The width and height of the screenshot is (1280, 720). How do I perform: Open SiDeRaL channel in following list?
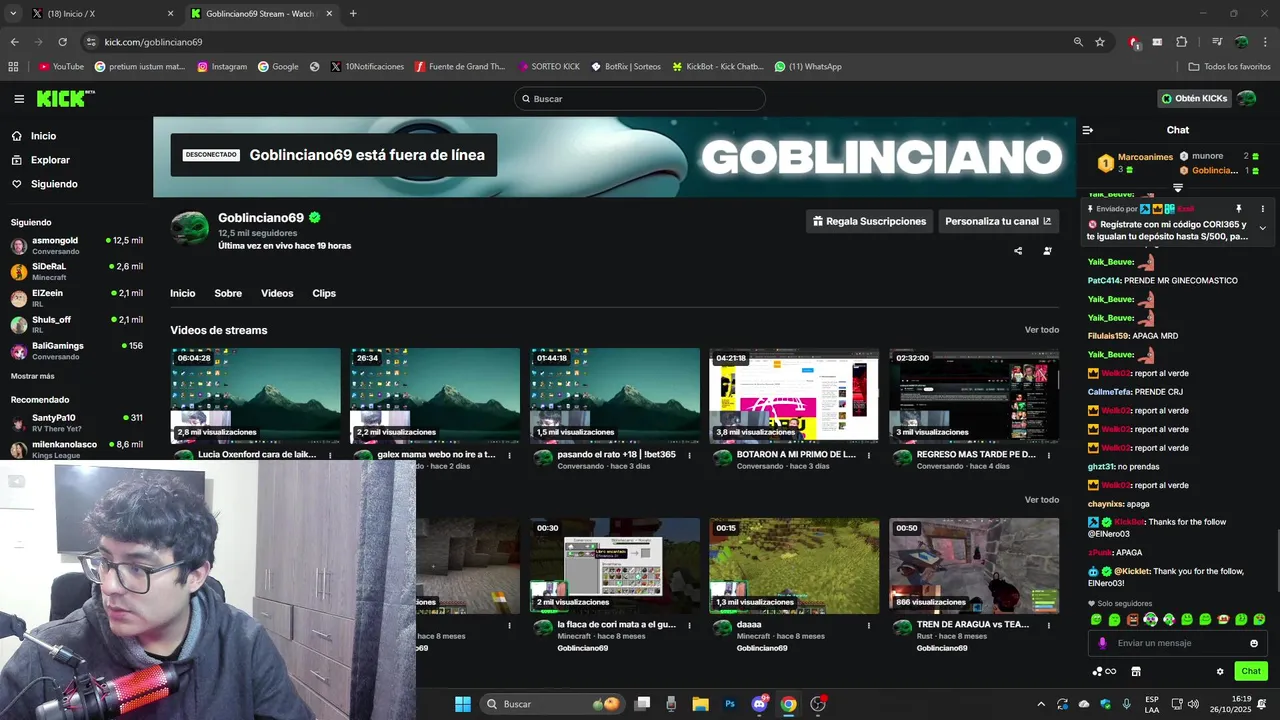[77, 271]
